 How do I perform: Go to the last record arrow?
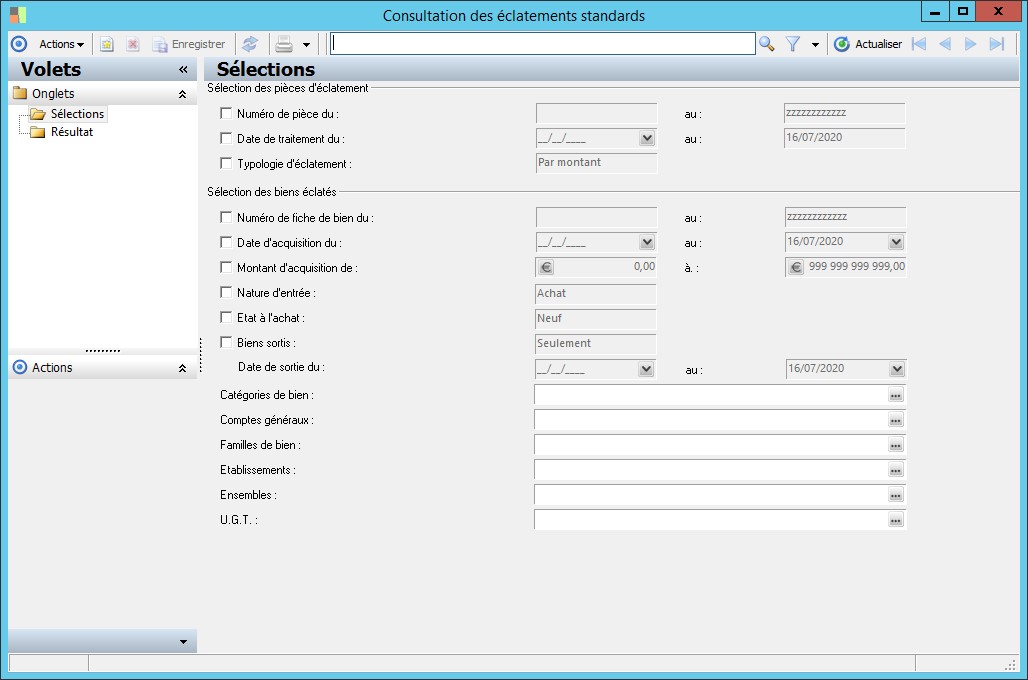click(x=996, y=44)
